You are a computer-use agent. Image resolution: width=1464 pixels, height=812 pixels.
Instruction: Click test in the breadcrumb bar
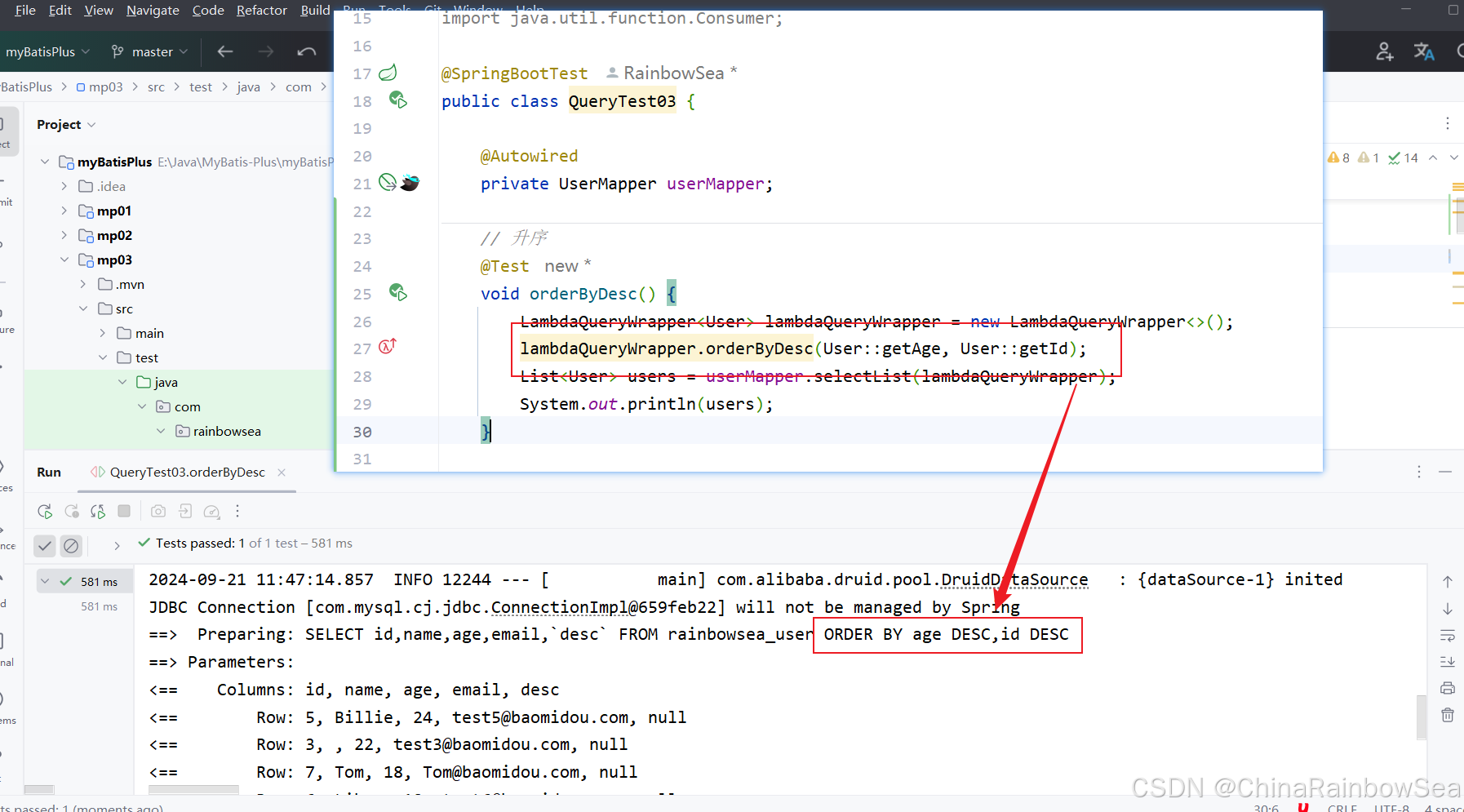tap(201, 87)
